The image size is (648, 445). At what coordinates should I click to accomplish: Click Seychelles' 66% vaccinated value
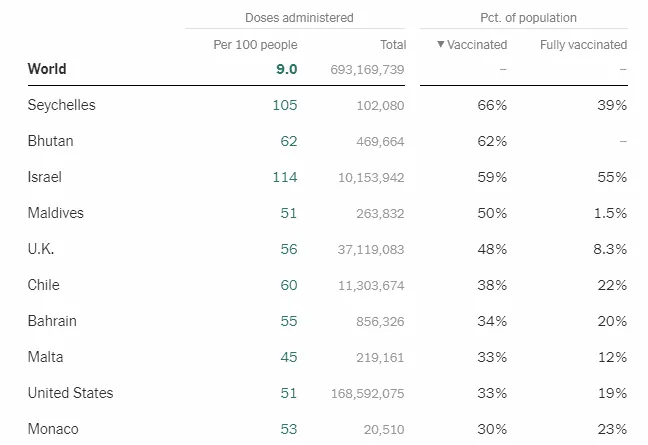pyautogui.click(x=492, y=105)
